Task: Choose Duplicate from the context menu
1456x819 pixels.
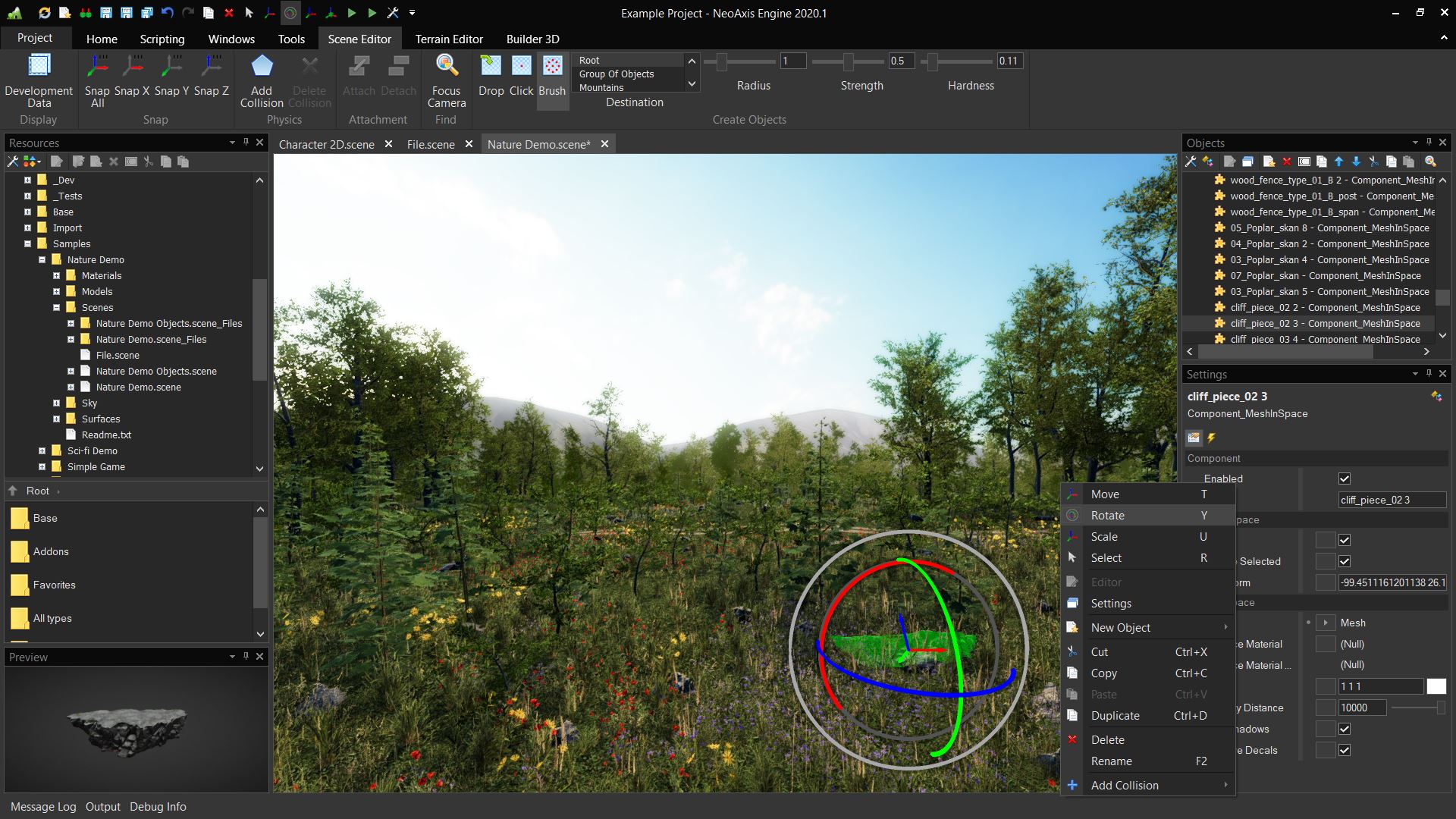Action: point(1115,715)
